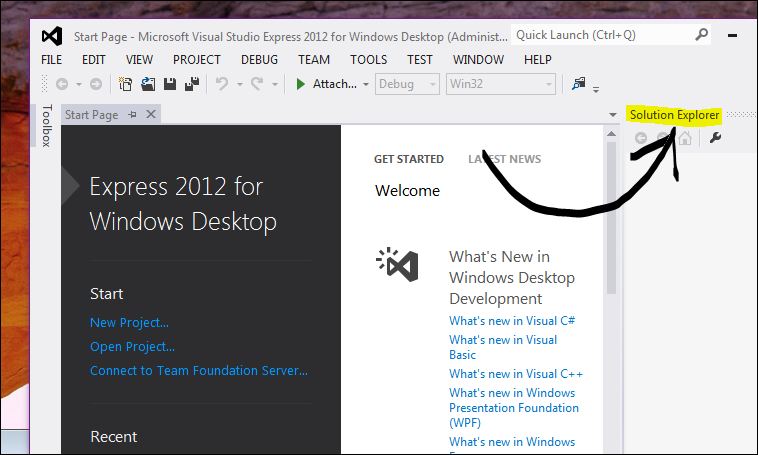Click the Navigate Backward toolbar arrow

(62, 84)
